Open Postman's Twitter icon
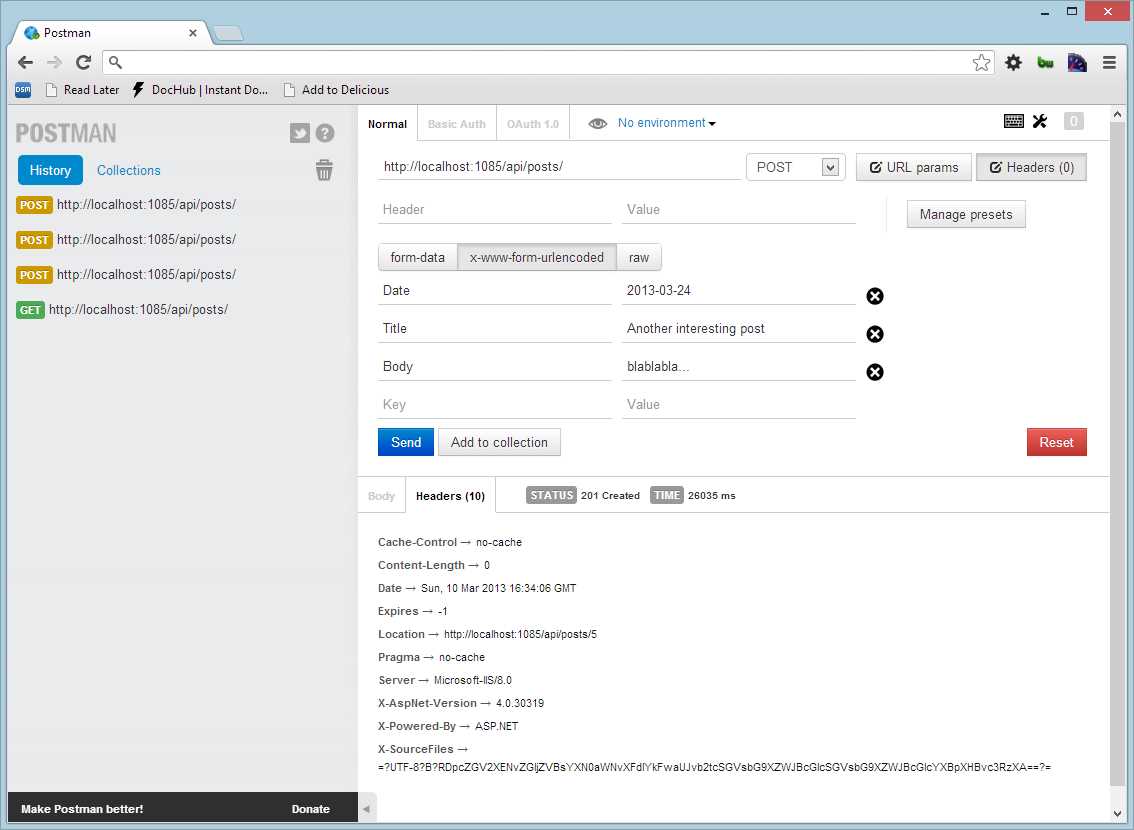The image size is (1134, 830). click(299, 133)
